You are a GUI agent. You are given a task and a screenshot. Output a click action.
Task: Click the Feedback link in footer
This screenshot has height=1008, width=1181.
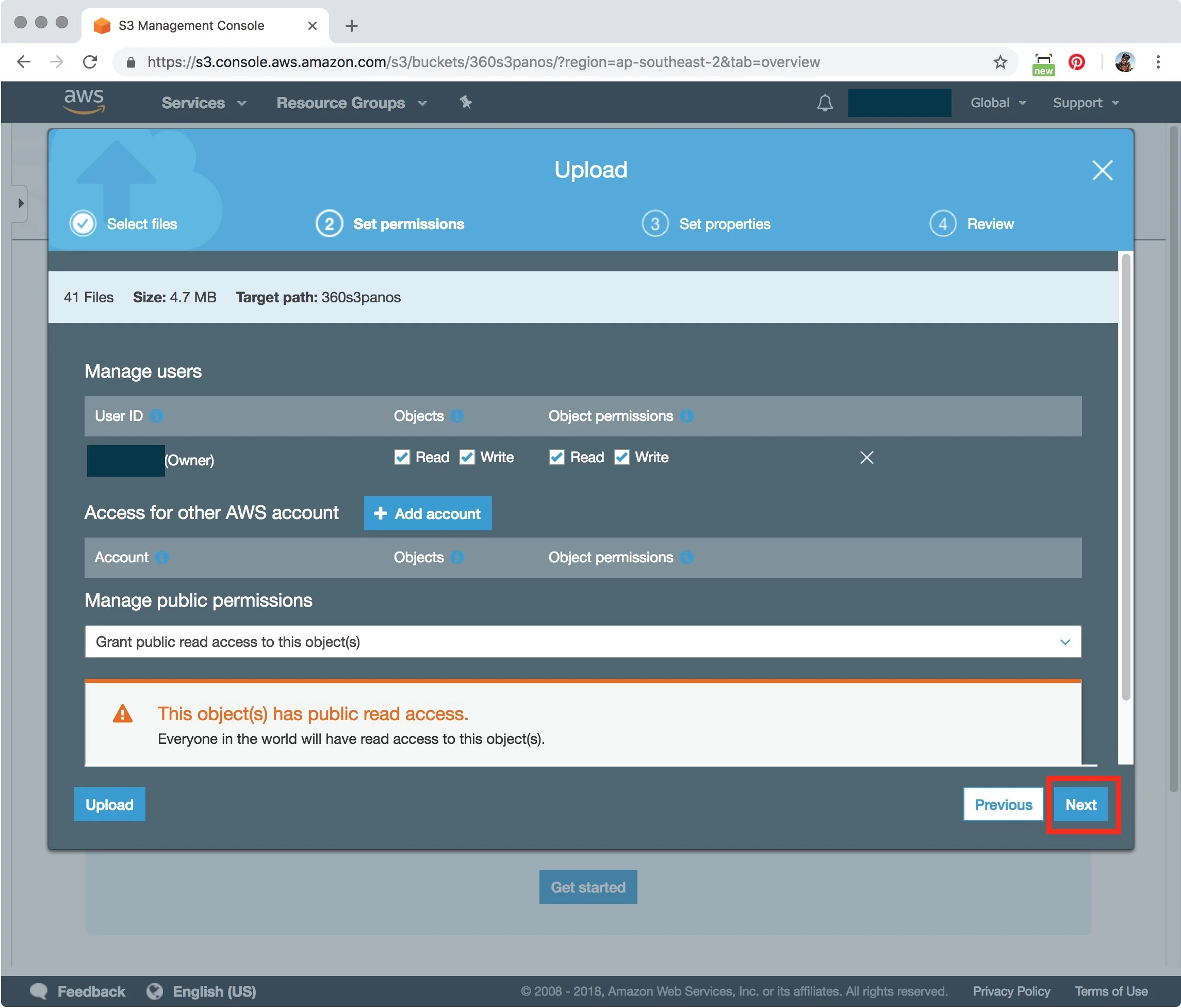click(91, 991)
